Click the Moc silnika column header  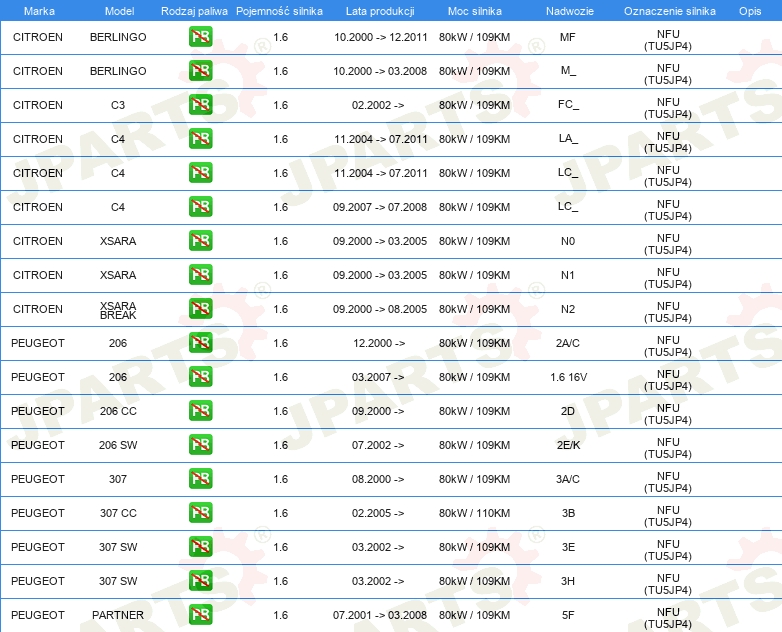coord(475,11)
